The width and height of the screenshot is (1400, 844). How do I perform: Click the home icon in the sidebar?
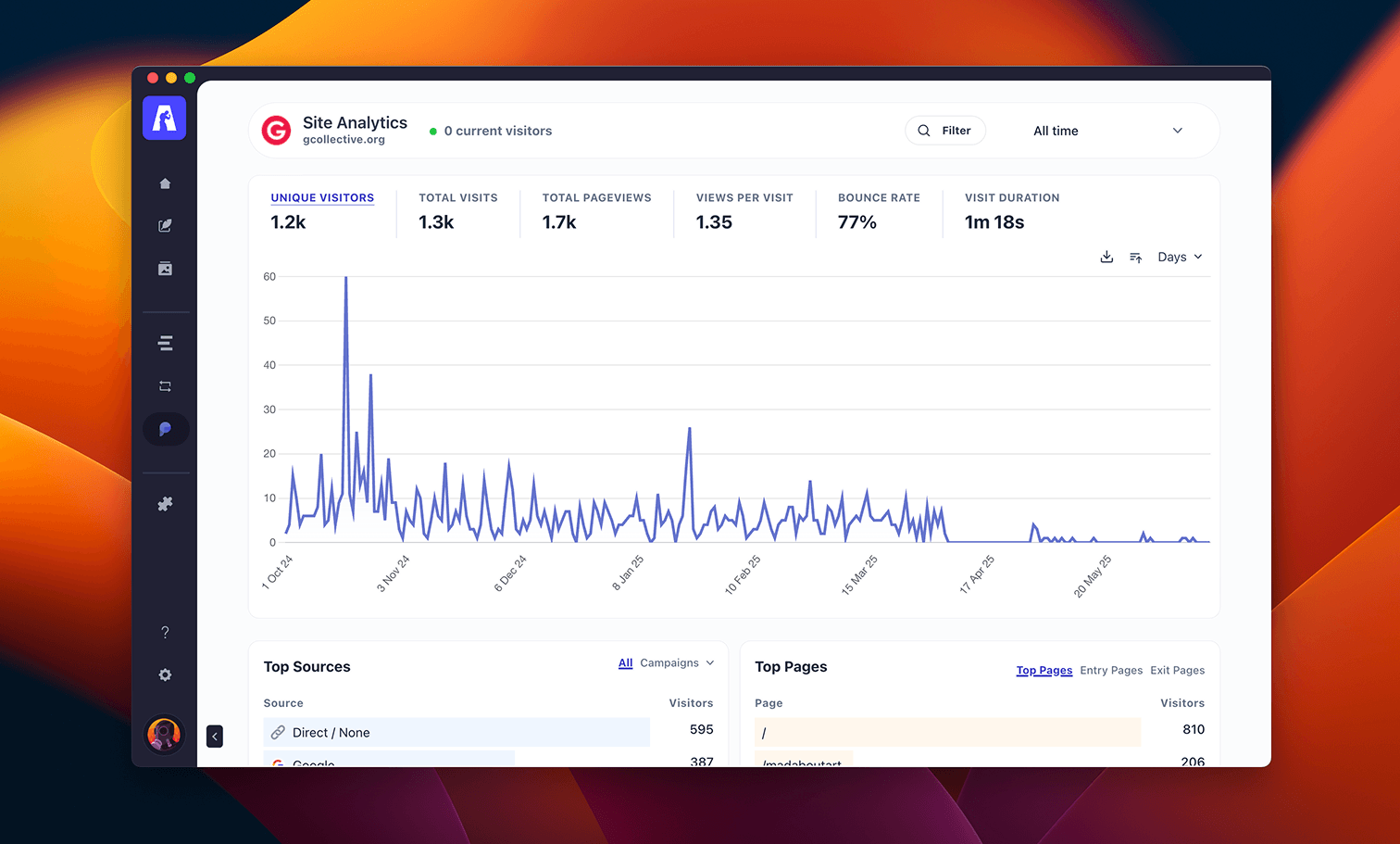(x=165, y=183)
